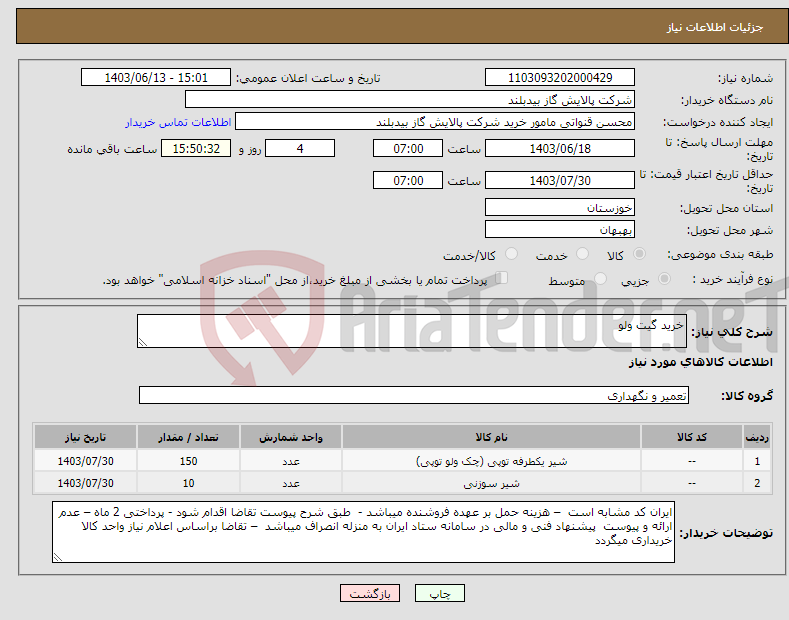
Task: Open the اطلاعات تماس خریدار link
Action: 178,122
